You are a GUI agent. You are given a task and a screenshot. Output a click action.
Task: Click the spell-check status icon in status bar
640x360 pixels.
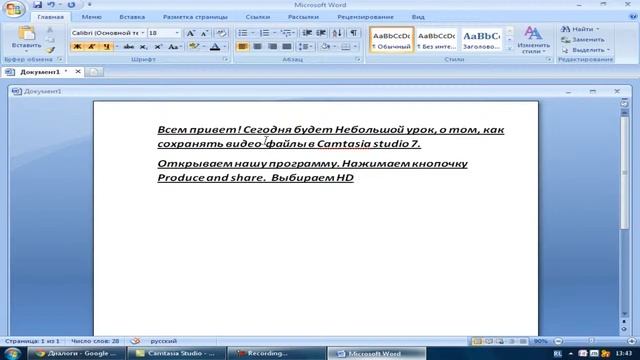135,341
